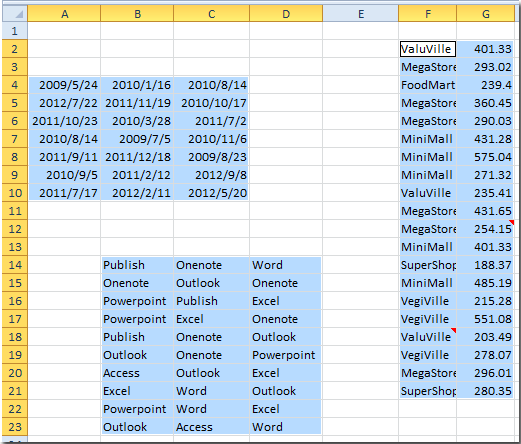
Task: Select row 13 header
Action: [15, 247]
